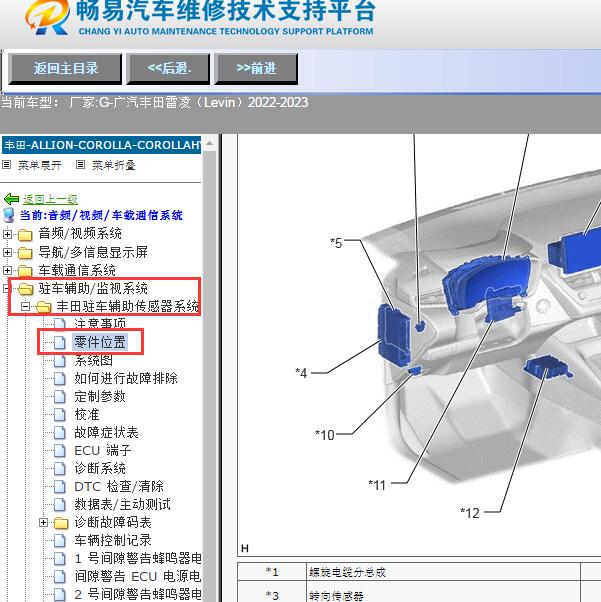Select the 音频/视频系统 tree item
The width and height of the screenshot is (601, 602).
80,233
